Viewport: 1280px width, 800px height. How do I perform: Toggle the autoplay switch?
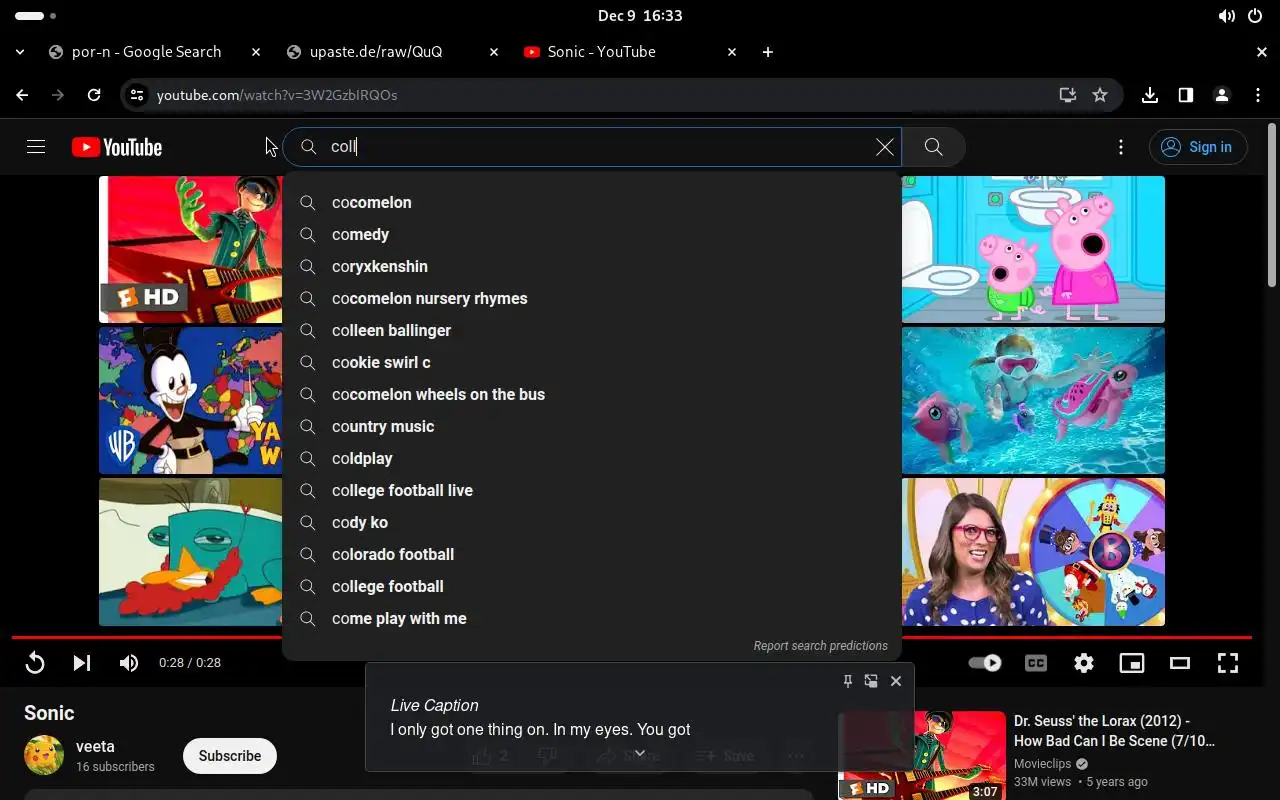(x=985, y=663)
